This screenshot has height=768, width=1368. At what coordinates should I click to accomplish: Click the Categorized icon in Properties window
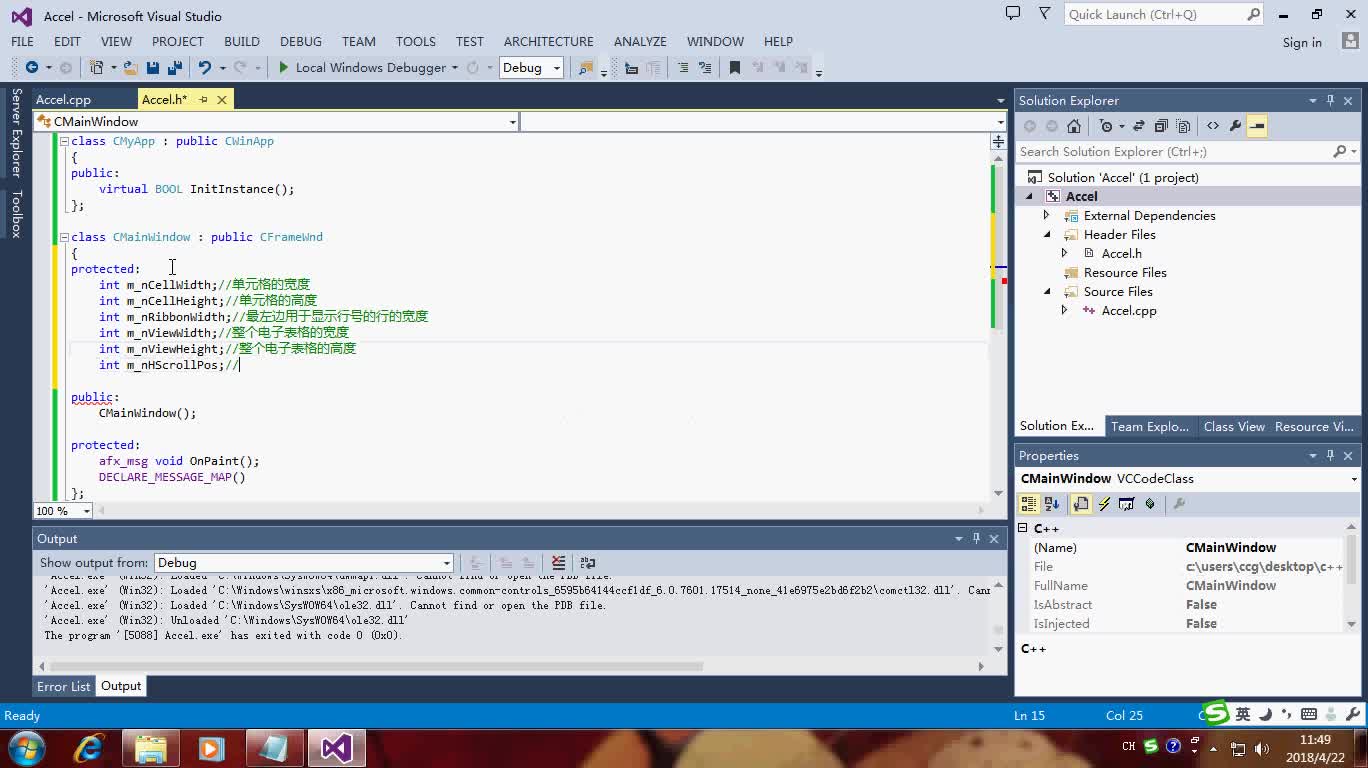[1028, 504]
